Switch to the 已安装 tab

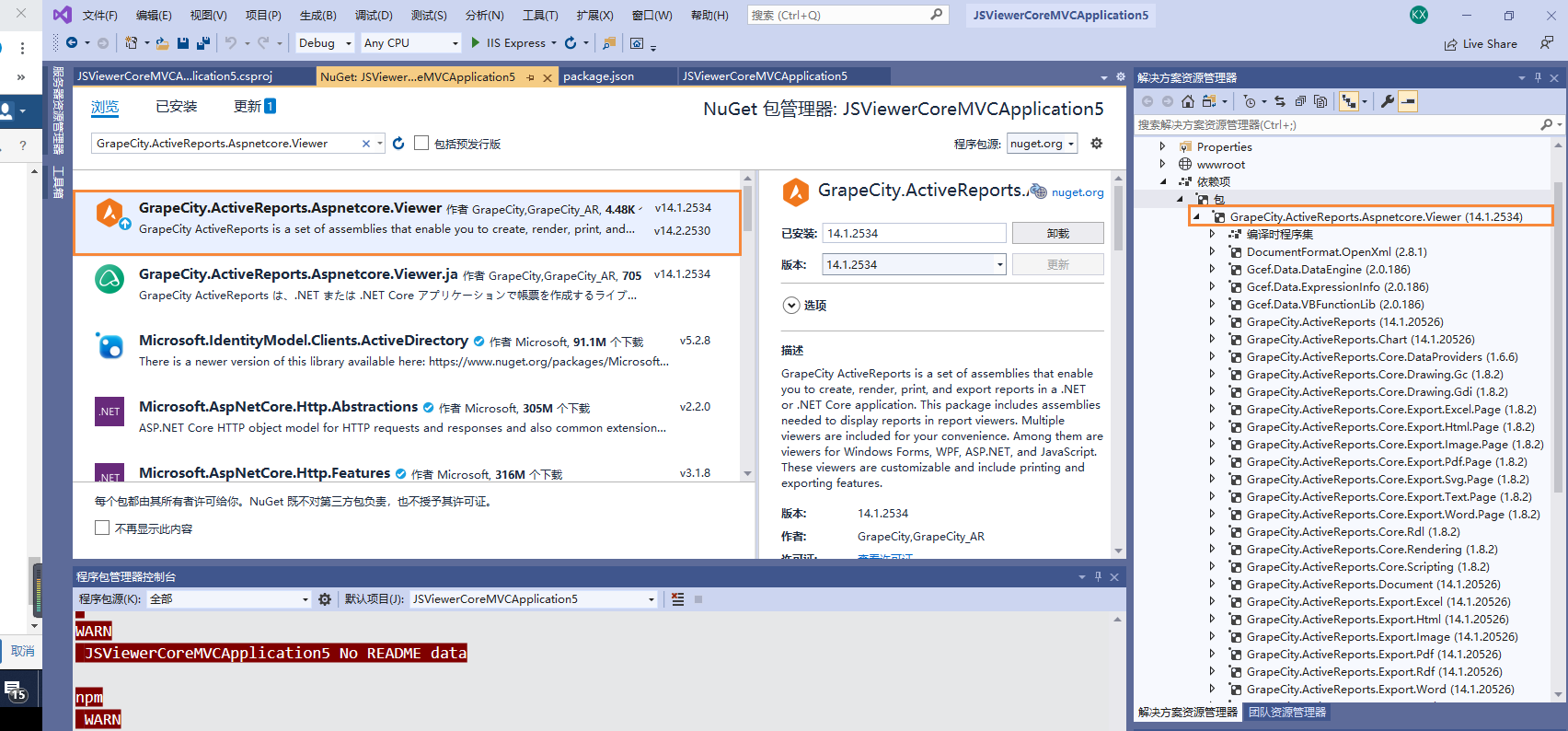(177, 107)
